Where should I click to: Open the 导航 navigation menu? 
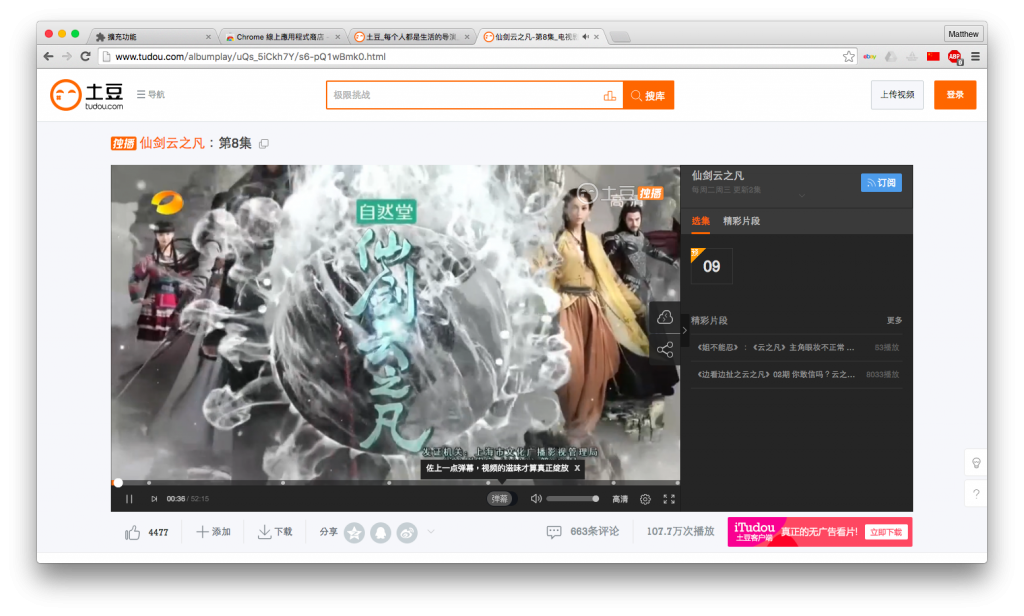pos(151,95)
